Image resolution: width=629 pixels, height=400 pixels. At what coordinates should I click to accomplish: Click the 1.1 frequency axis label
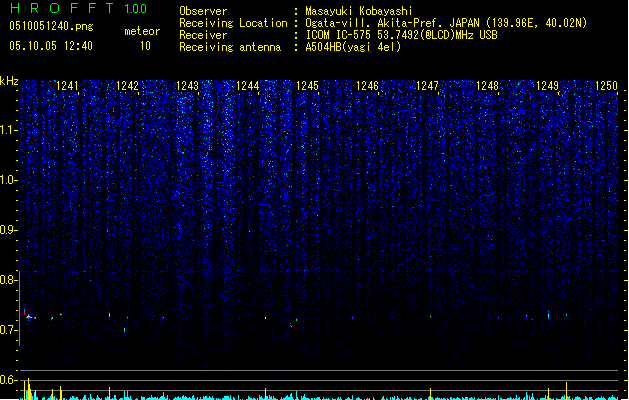click(8, 130)
